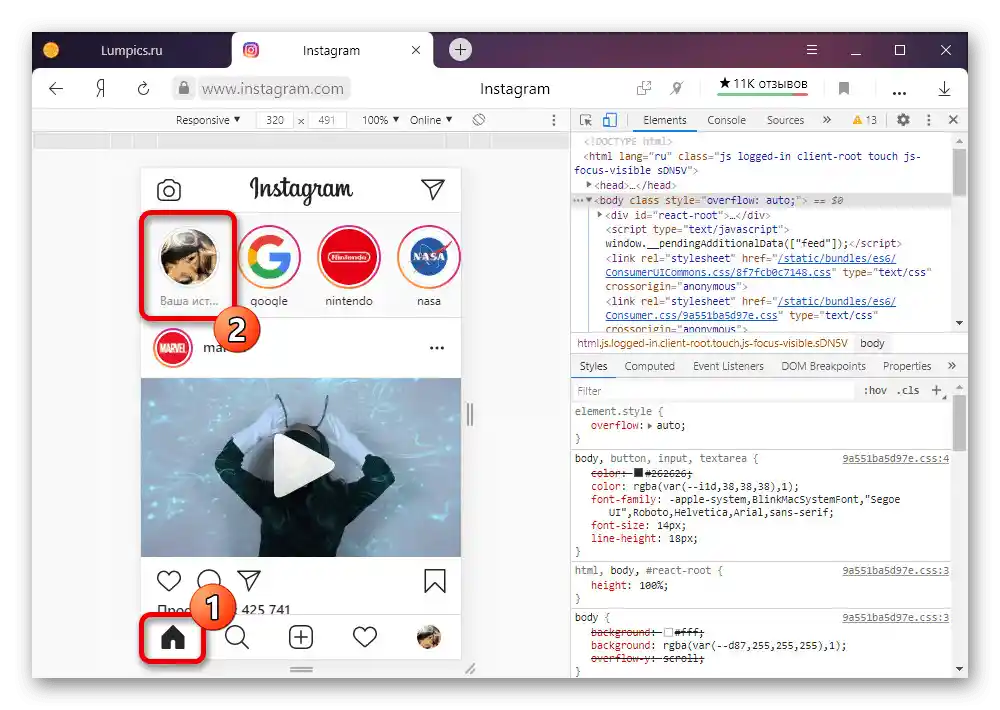Open the Online throttling dropdown
1000x710 pixels.
431,120
